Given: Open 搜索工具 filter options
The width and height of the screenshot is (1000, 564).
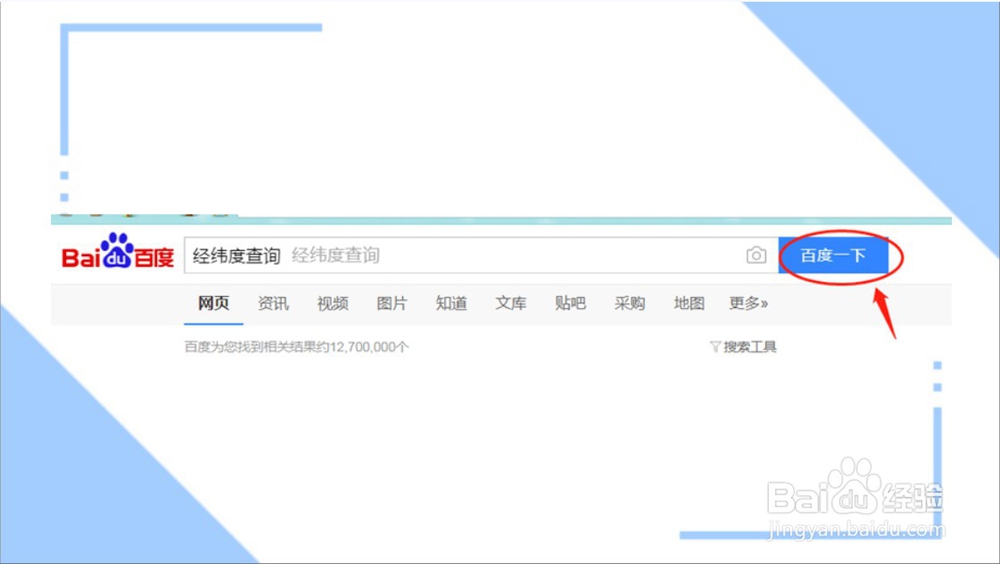Looking at the screenshot, I should [x=743, y=346].
